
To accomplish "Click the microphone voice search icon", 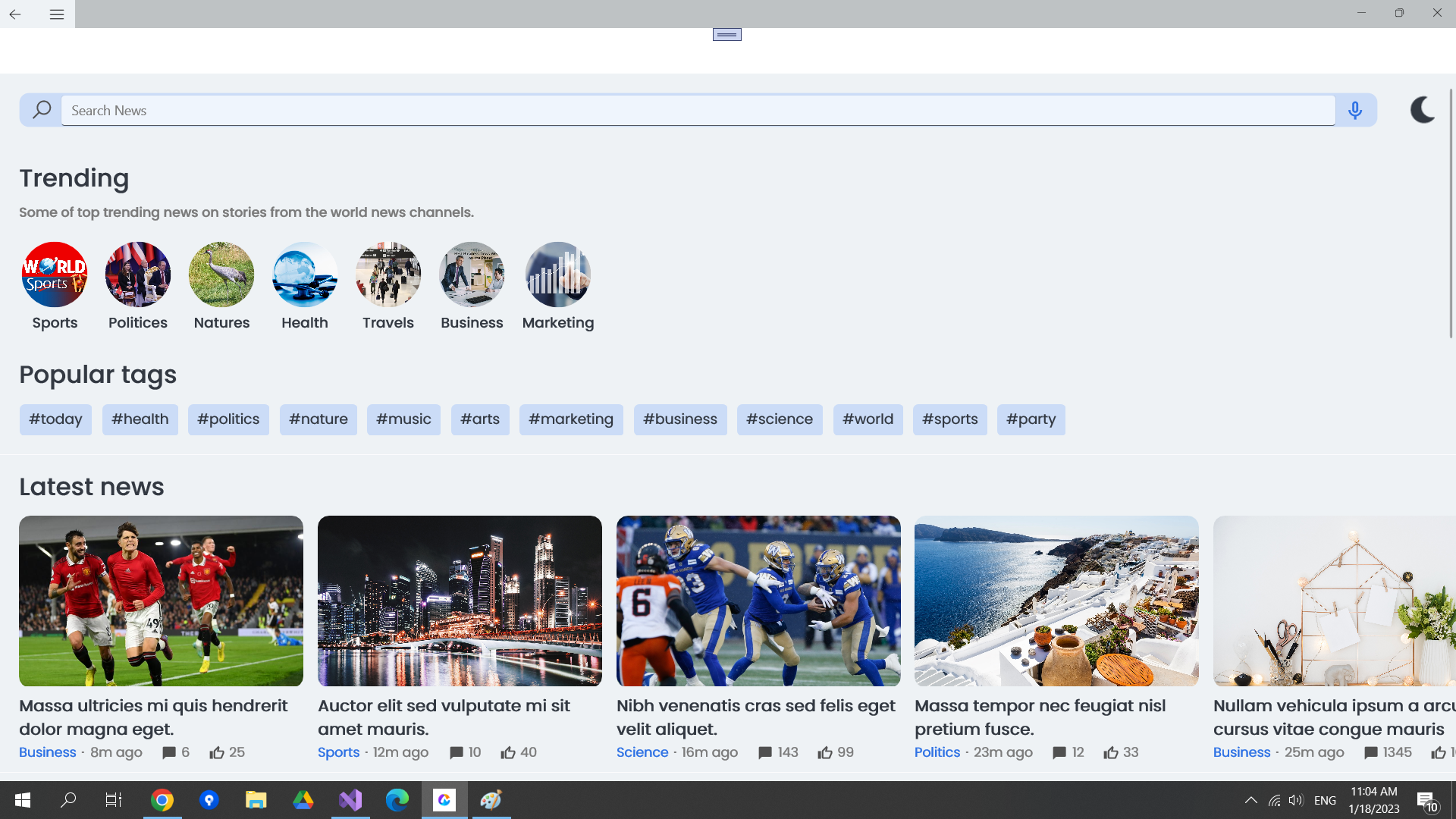I will [x=1355, y=111].
